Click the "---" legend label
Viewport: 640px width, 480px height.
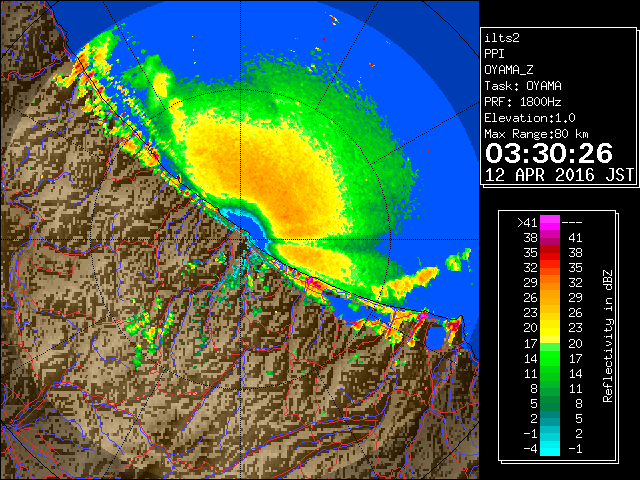tap(572, 222)
